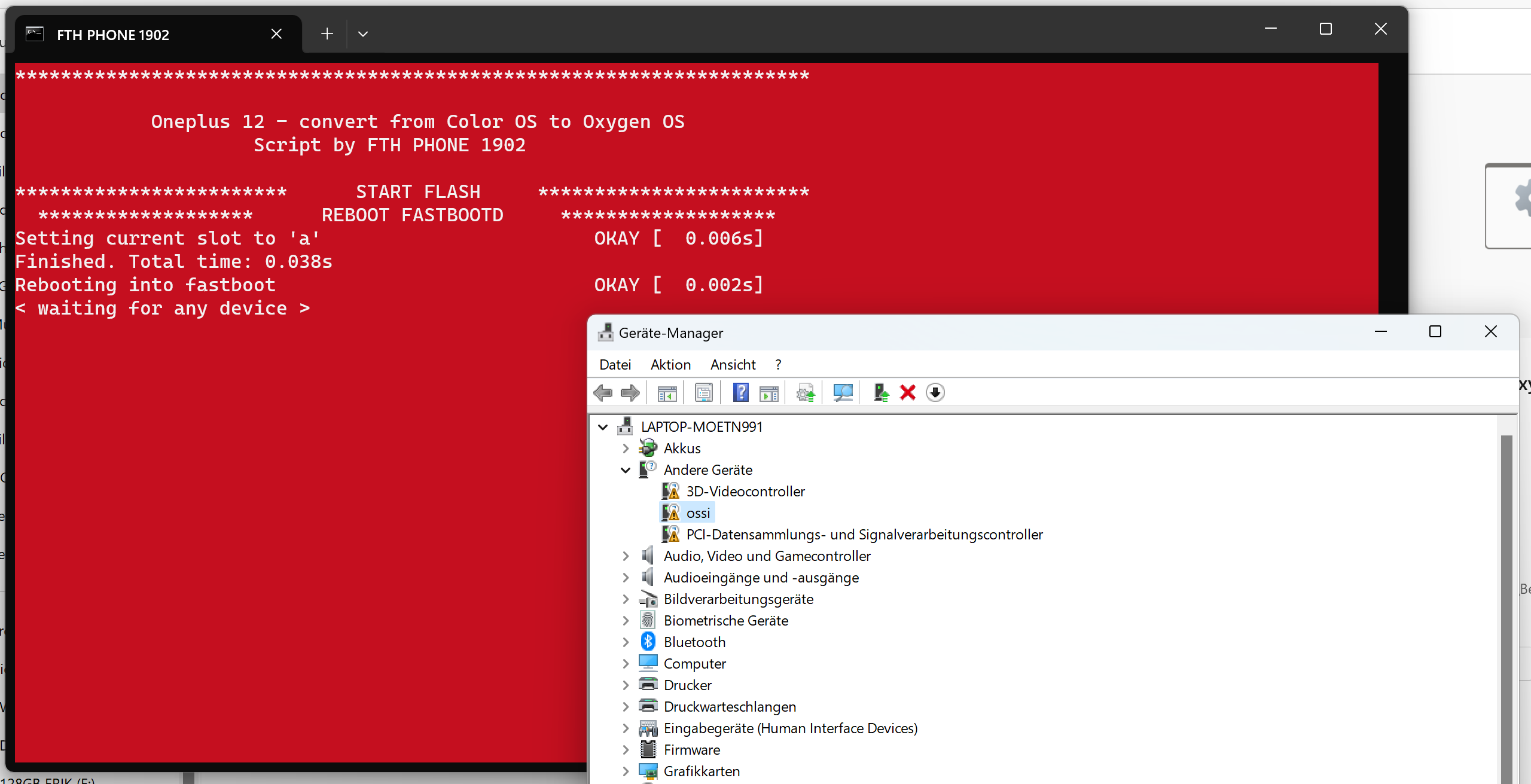Image resolution: width=1531 pixels, height=784 pixels.
Task: Click the 'START FLASH' heading text
Action: point(418,191)
